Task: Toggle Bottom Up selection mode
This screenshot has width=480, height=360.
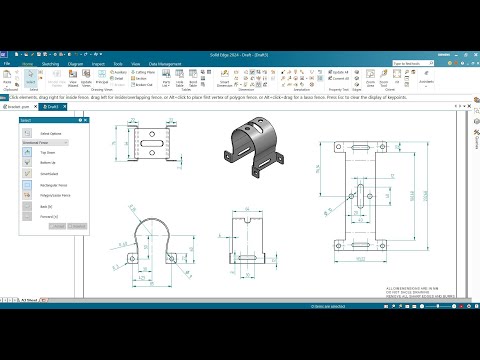Action: pos(27,162)
